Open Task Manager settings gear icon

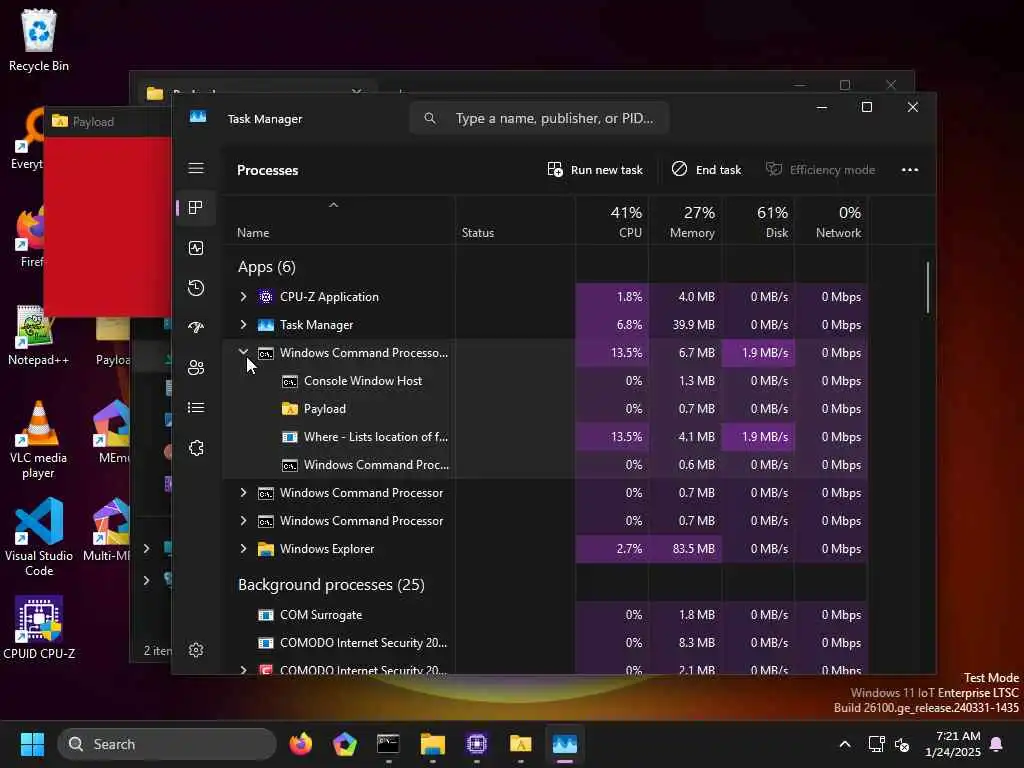196,650
